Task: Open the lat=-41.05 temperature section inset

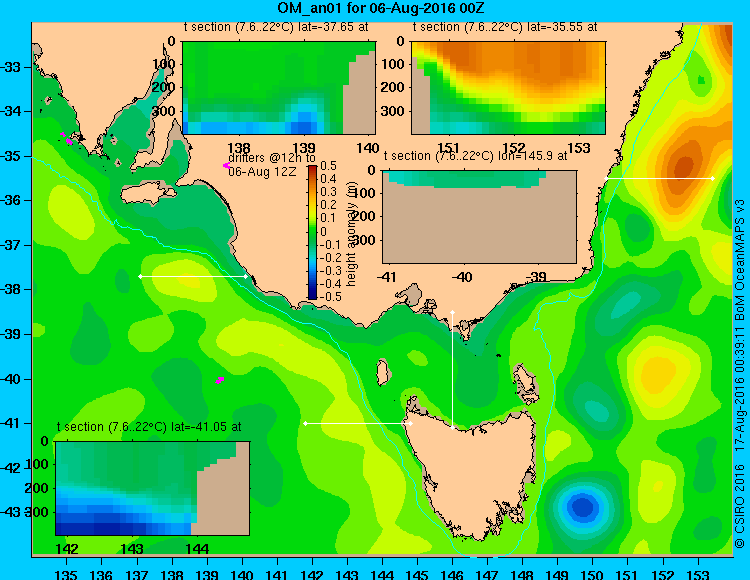Action: pos(153,488)
